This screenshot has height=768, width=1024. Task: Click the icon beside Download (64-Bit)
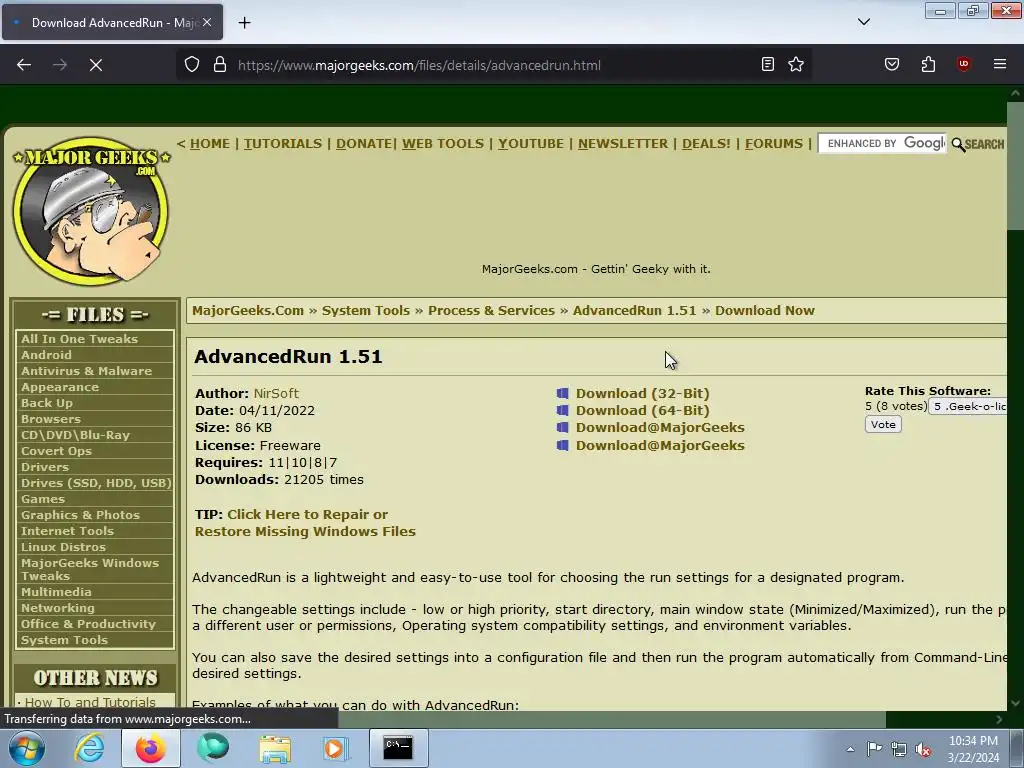562,410
